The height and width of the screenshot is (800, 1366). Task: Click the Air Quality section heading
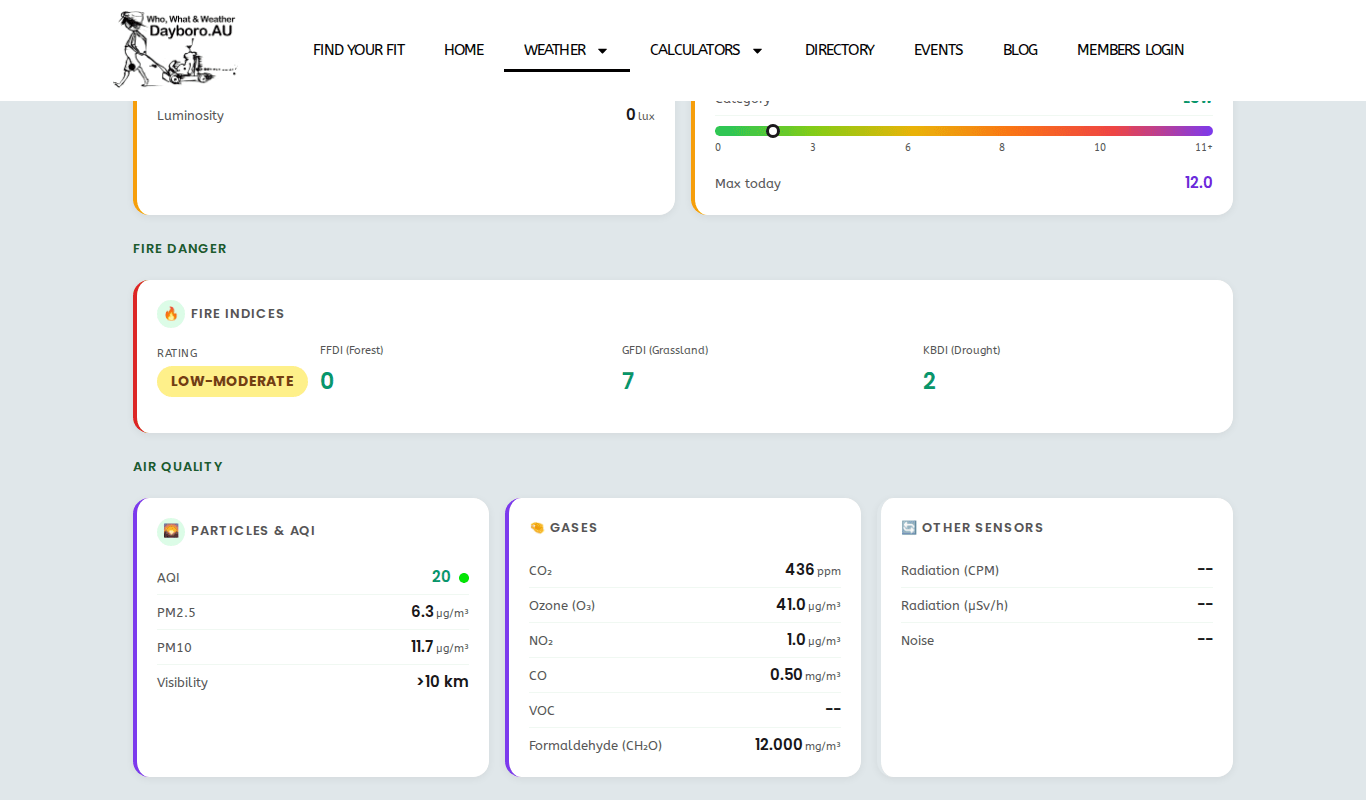coord(178,466)
